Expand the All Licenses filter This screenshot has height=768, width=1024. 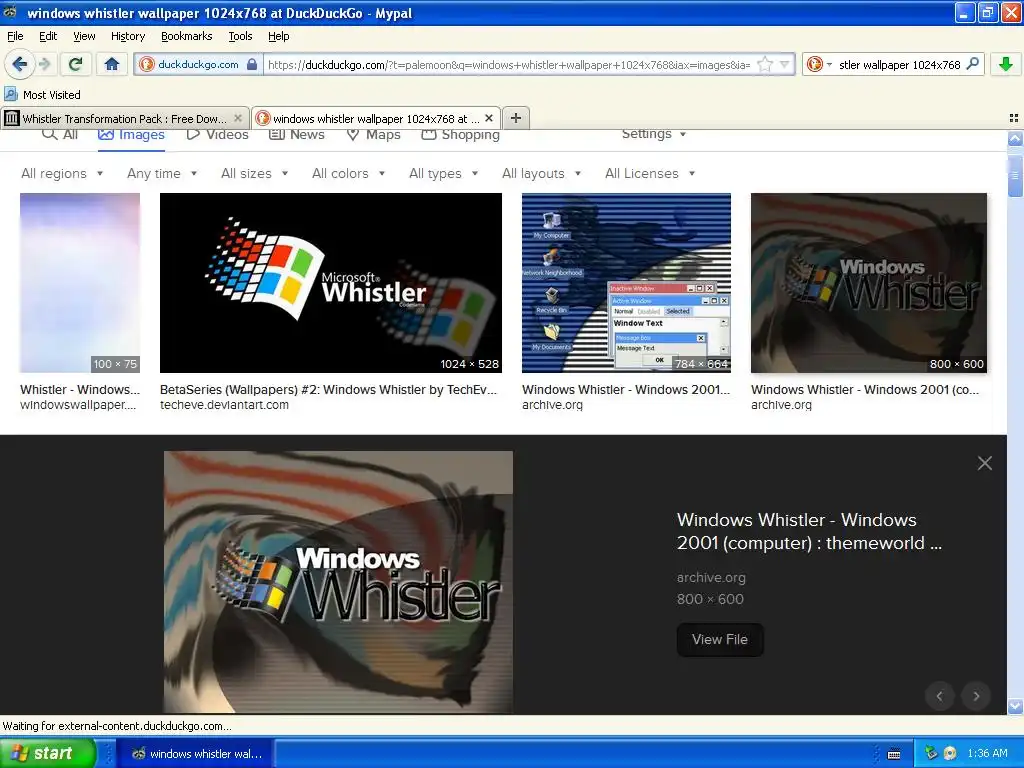(650, 173)
